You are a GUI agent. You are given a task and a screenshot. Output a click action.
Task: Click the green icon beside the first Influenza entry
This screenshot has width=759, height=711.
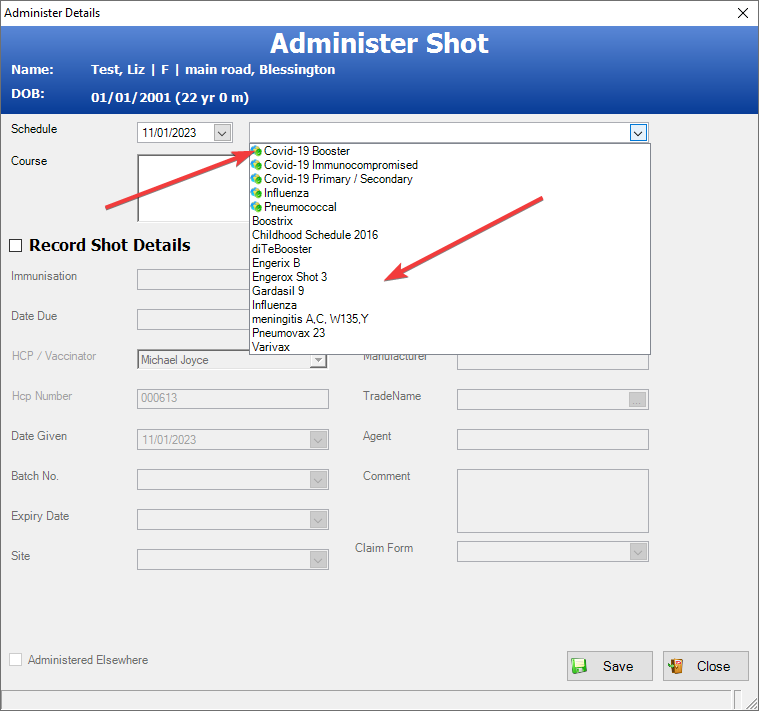(257, 193)
